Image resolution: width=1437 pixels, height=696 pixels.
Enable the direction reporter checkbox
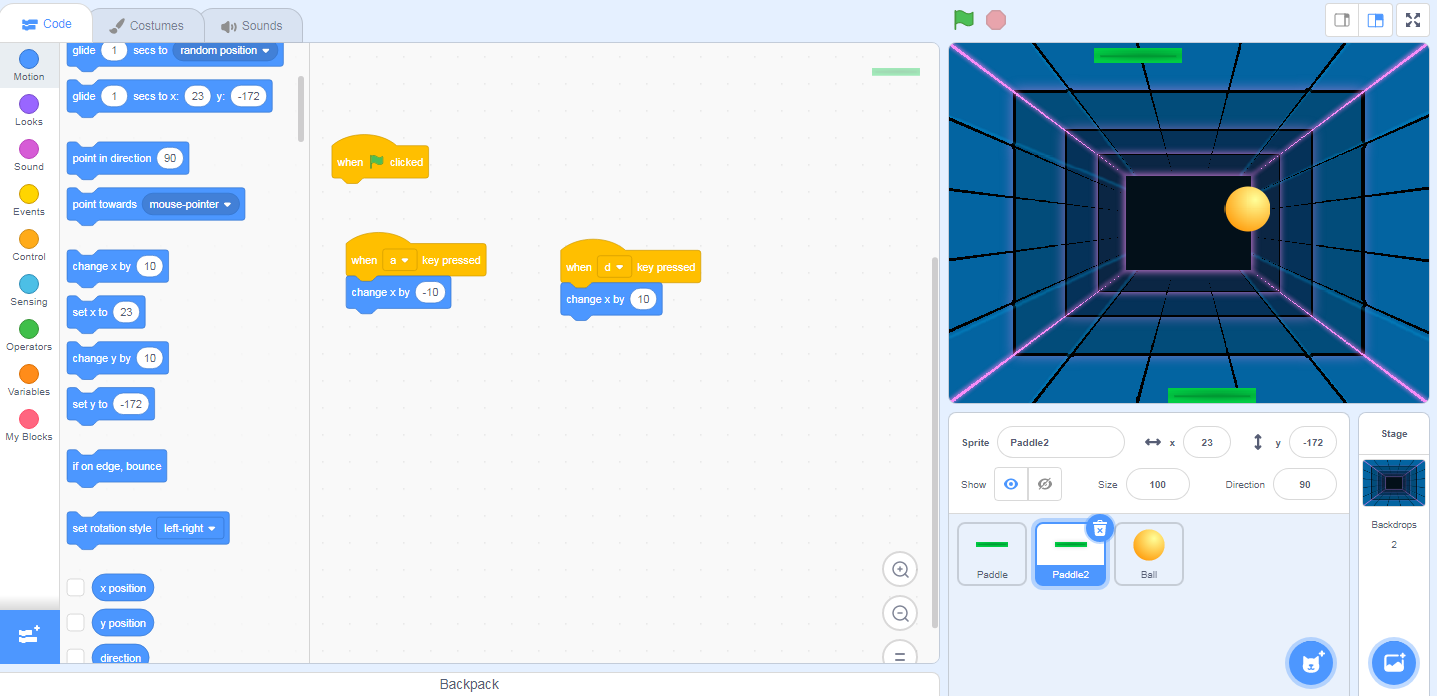coord(75,657)
